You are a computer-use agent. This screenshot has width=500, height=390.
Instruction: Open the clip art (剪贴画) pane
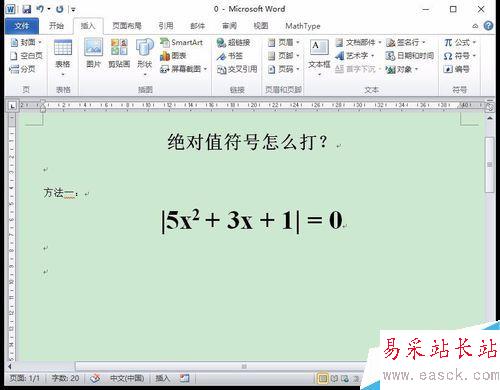point(119,53)
